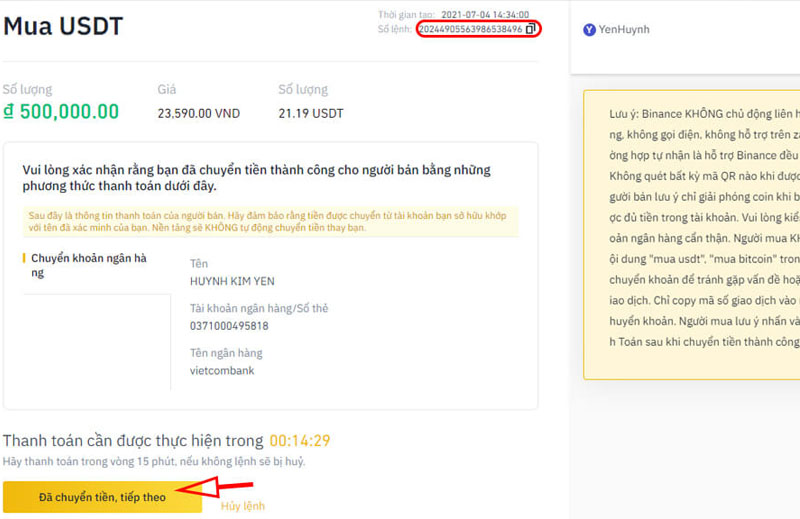Click the price 23,590.00 VND
Viewport: 800px width, 519px height.
point(198,113)
